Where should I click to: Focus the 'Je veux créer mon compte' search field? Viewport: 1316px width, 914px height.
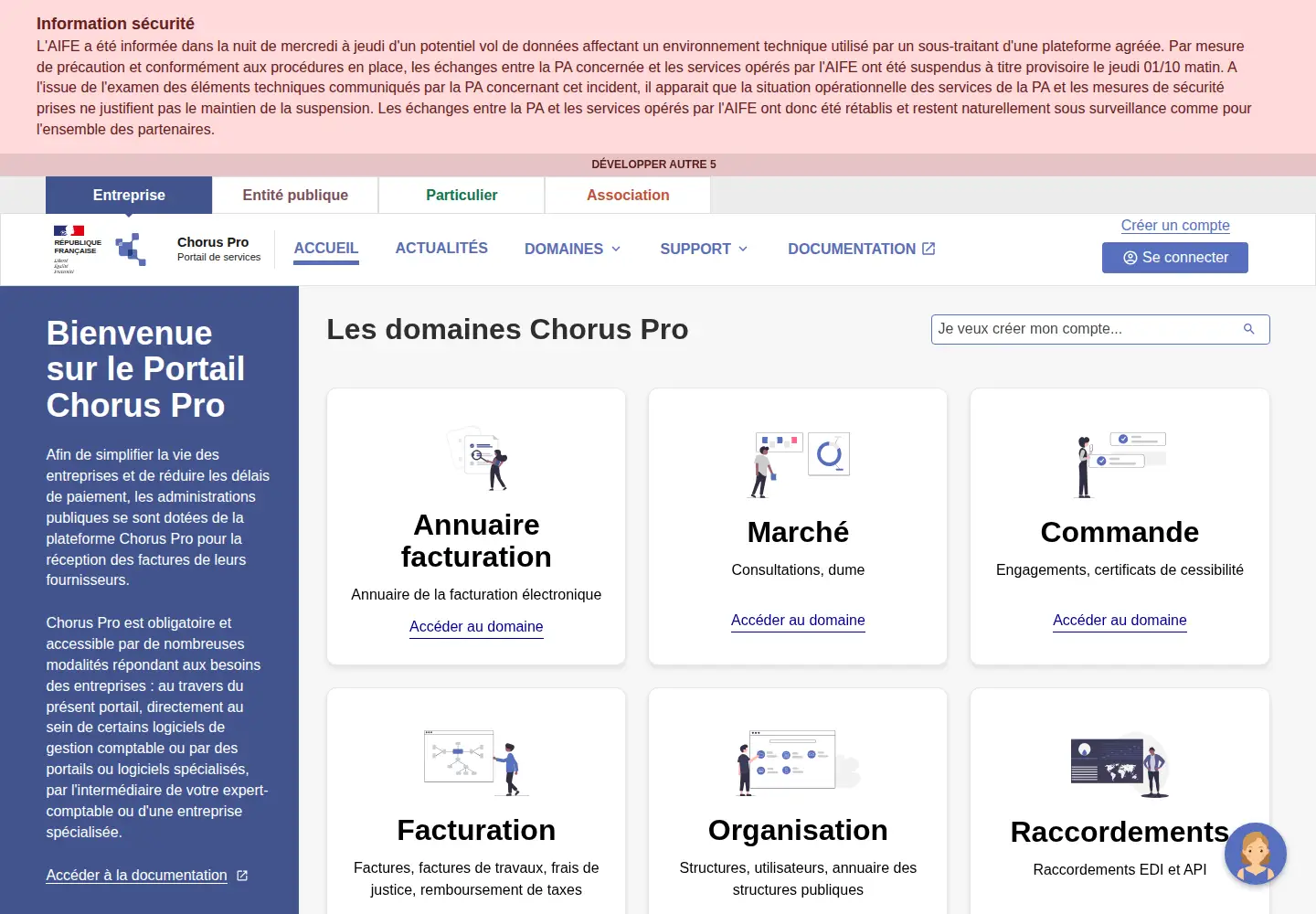click(x=1100, y=329)
